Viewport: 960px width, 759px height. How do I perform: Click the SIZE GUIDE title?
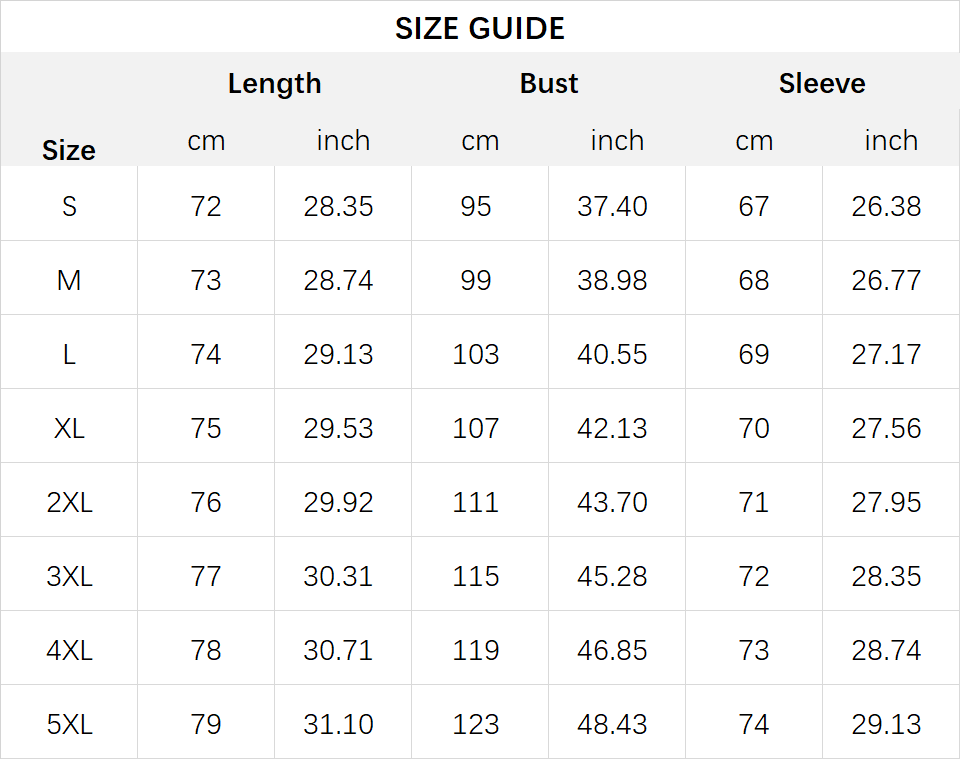(x=479, y=29)
